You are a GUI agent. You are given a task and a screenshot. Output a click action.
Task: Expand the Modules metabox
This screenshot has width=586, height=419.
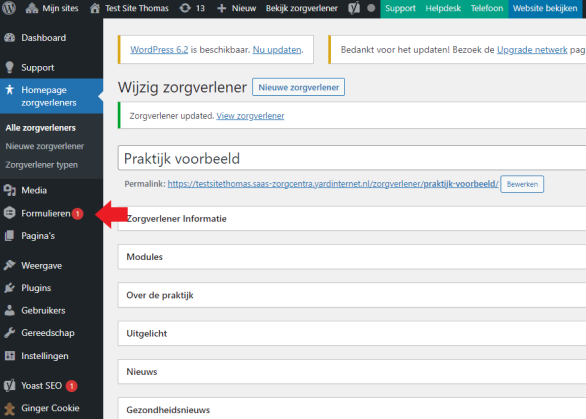tap(352, 257)
